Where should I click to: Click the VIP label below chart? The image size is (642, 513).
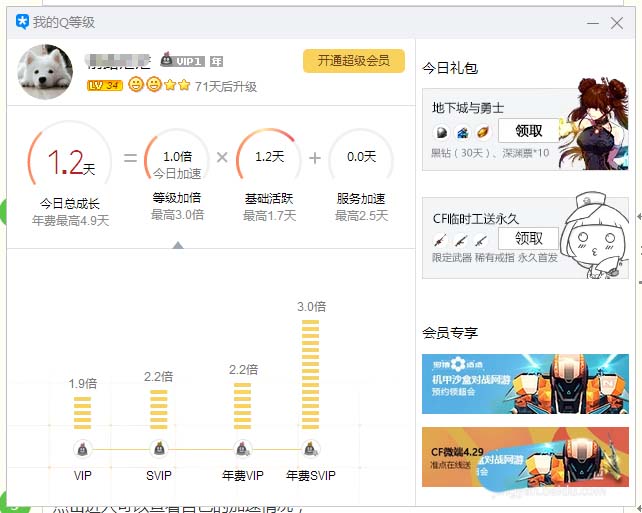pos(82,475)
